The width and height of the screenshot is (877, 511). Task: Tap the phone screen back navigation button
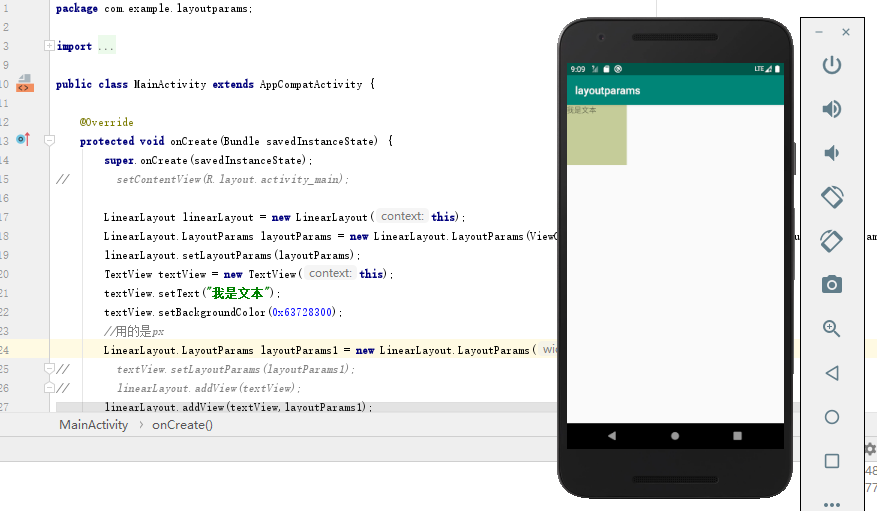point(612,436)
